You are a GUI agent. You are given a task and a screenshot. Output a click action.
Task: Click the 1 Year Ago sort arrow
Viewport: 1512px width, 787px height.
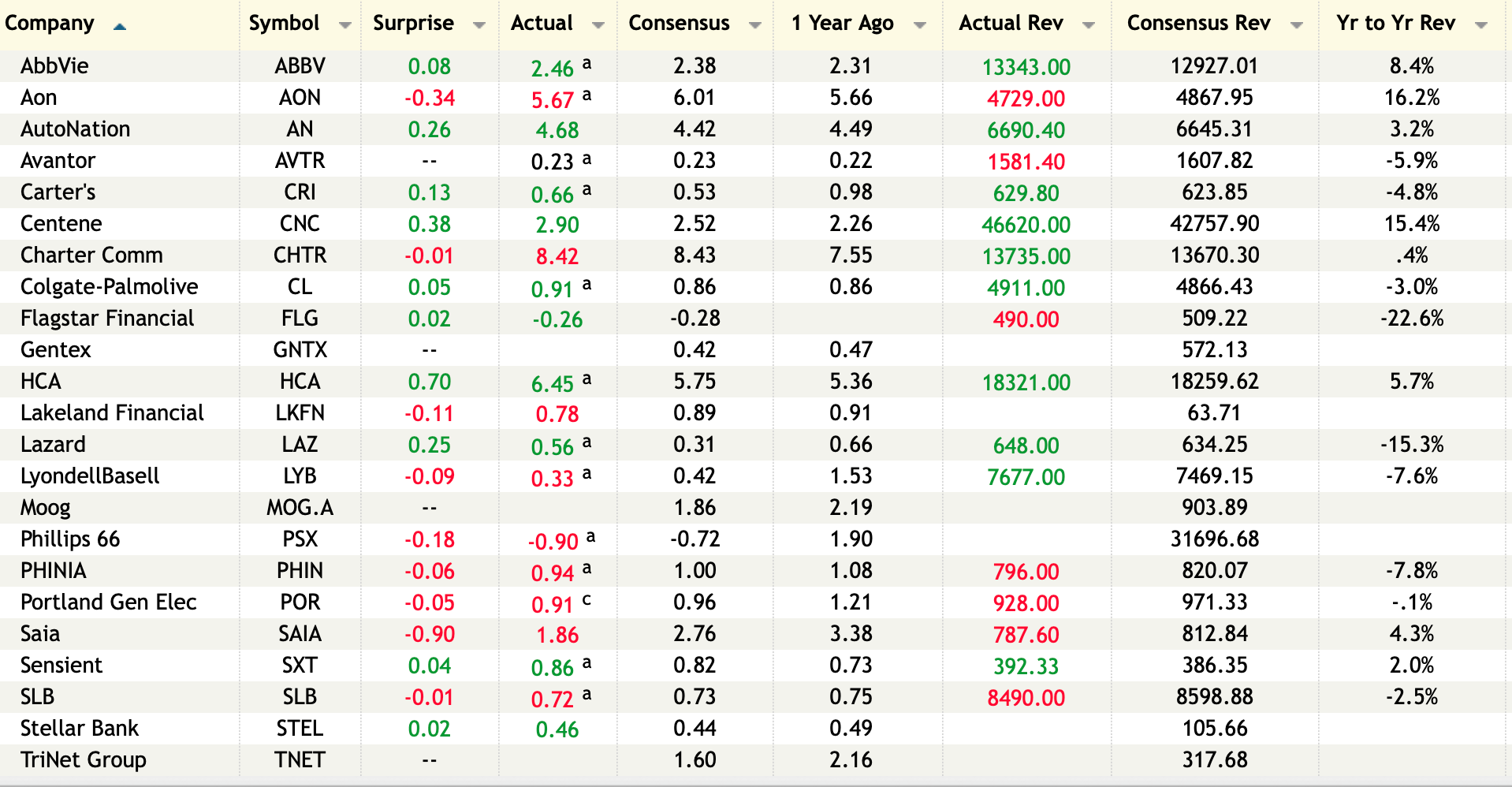pyautogui.click(x=919, y=25)
